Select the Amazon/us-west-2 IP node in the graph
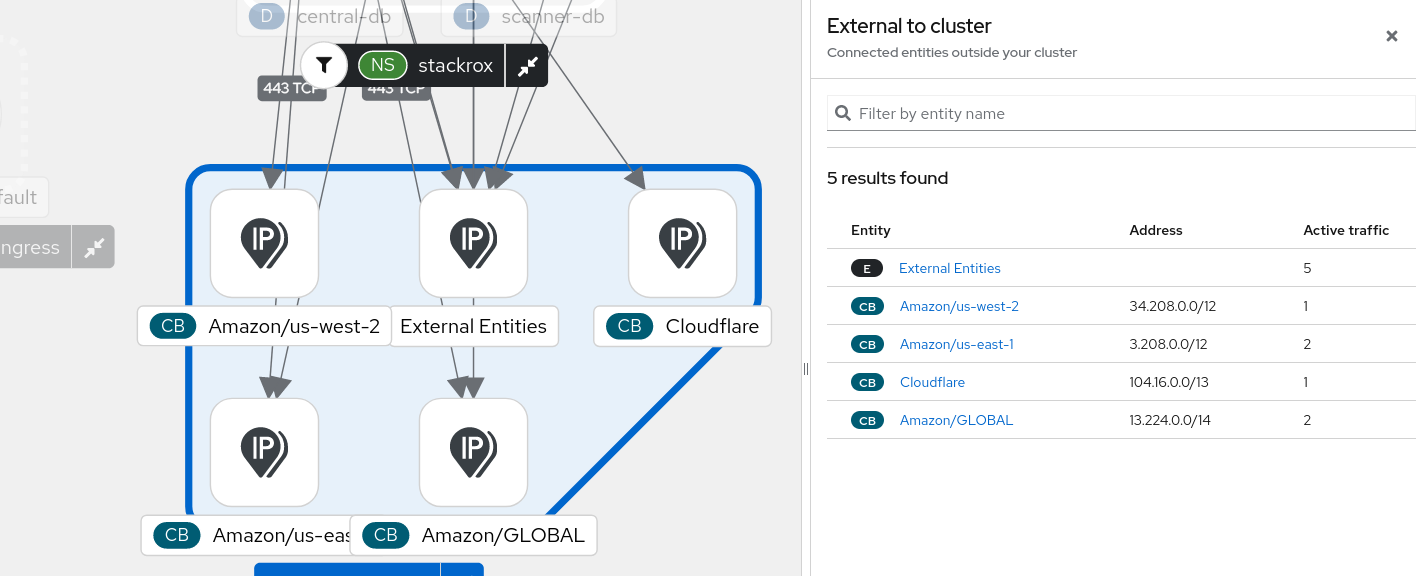 click(264, 242)
